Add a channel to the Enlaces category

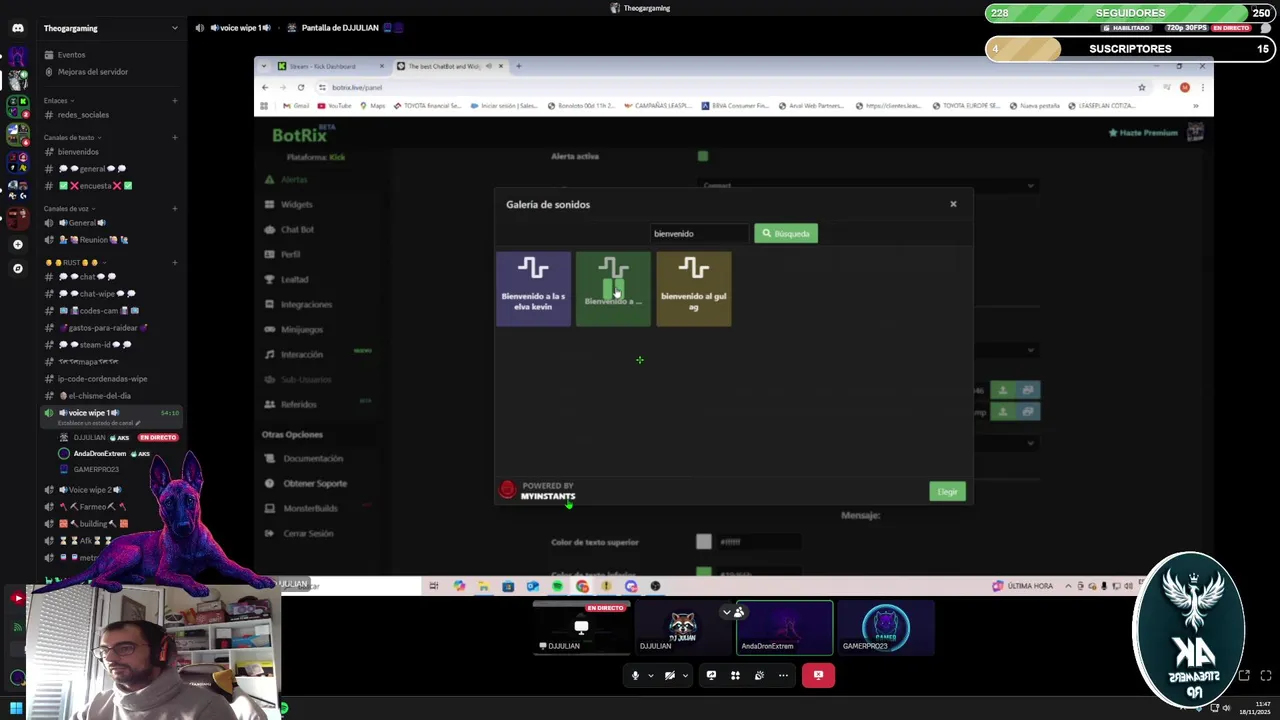pyautogui.click(x=174, y=100)
